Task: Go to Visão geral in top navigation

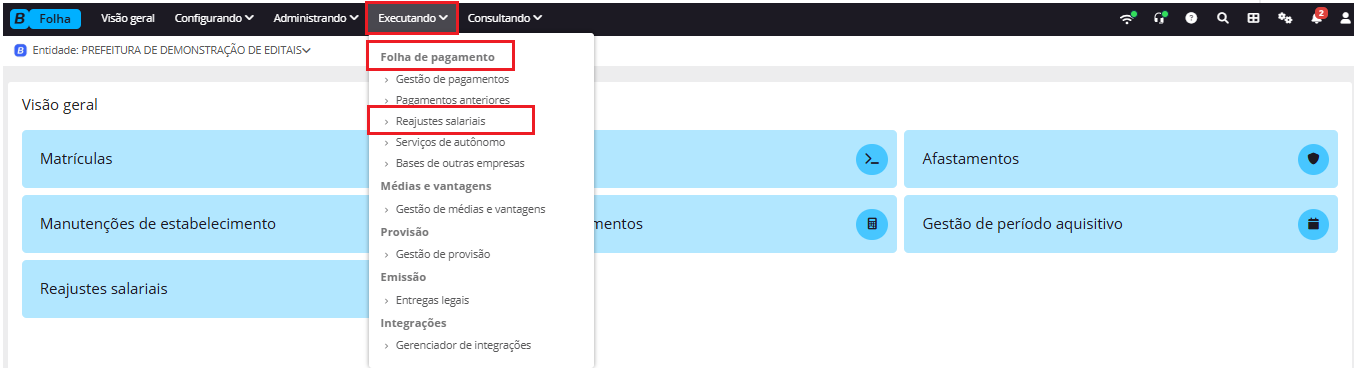Action: 128,18
